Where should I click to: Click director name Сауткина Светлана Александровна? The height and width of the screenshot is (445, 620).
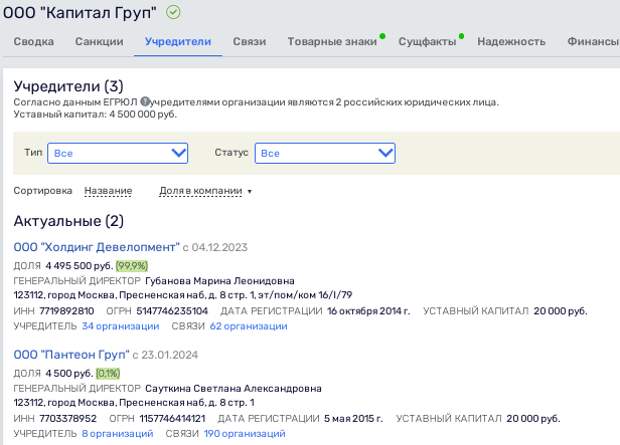click(x=233, y=388)
